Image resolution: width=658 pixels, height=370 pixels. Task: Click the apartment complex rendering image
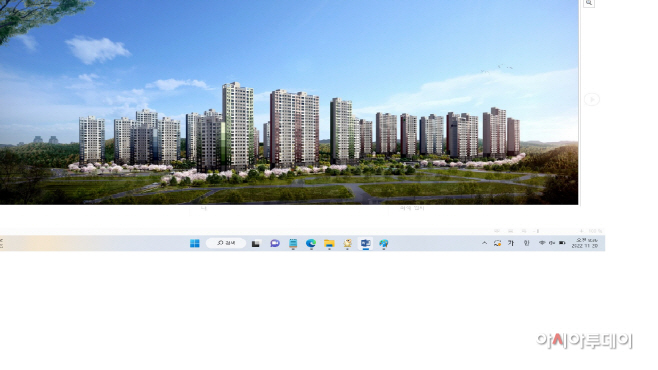coord(289,102)
